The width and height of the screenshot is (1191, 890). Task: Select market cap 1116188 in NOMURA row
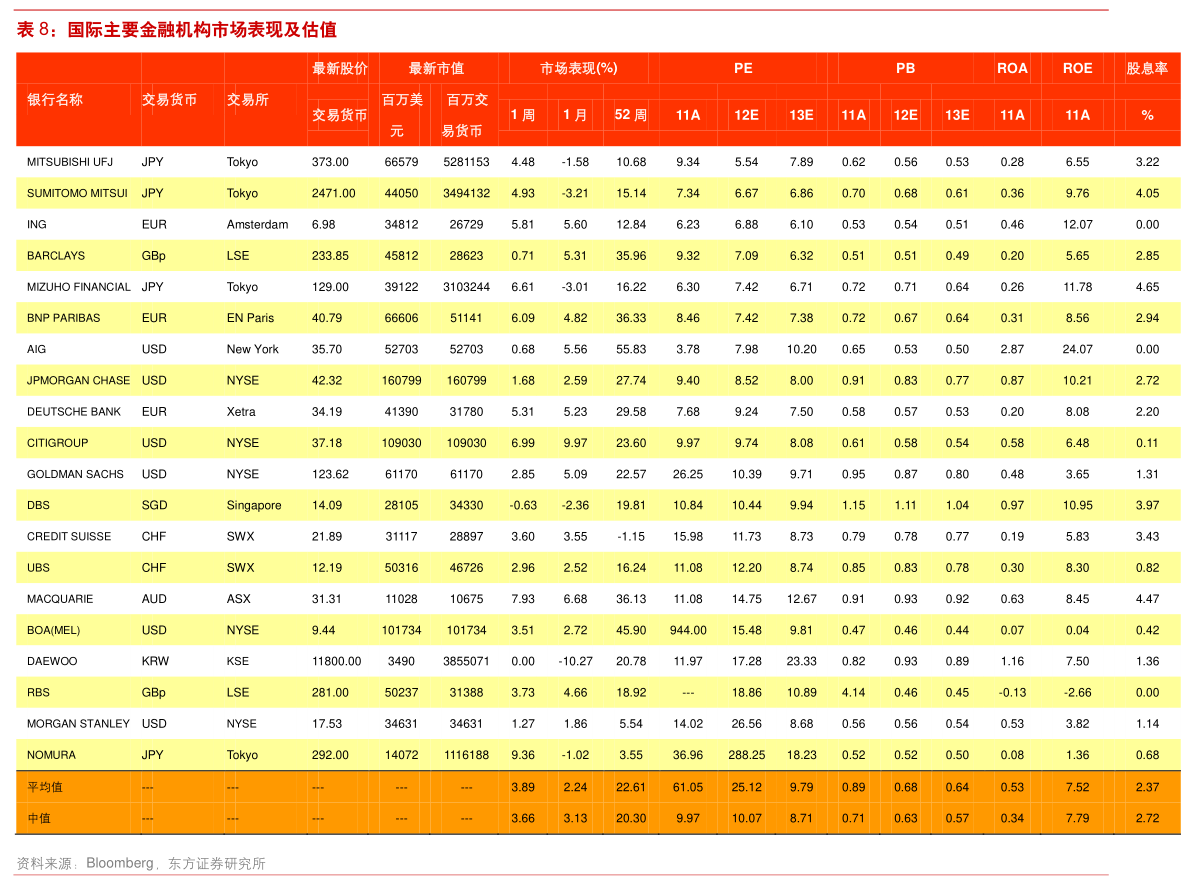click(466, 754)
